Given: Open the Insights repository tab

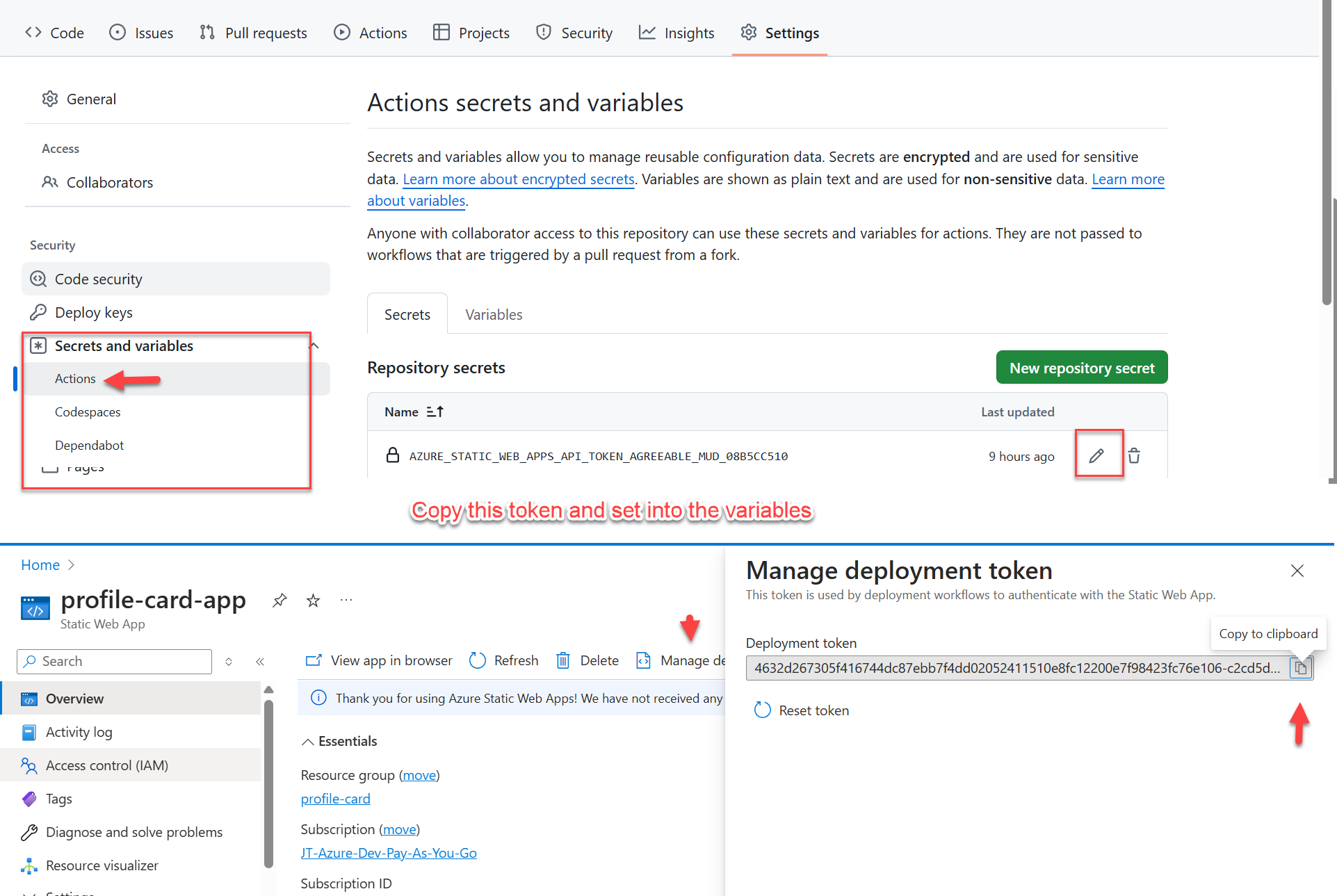Looking at the screenshot, I should 676,33.
